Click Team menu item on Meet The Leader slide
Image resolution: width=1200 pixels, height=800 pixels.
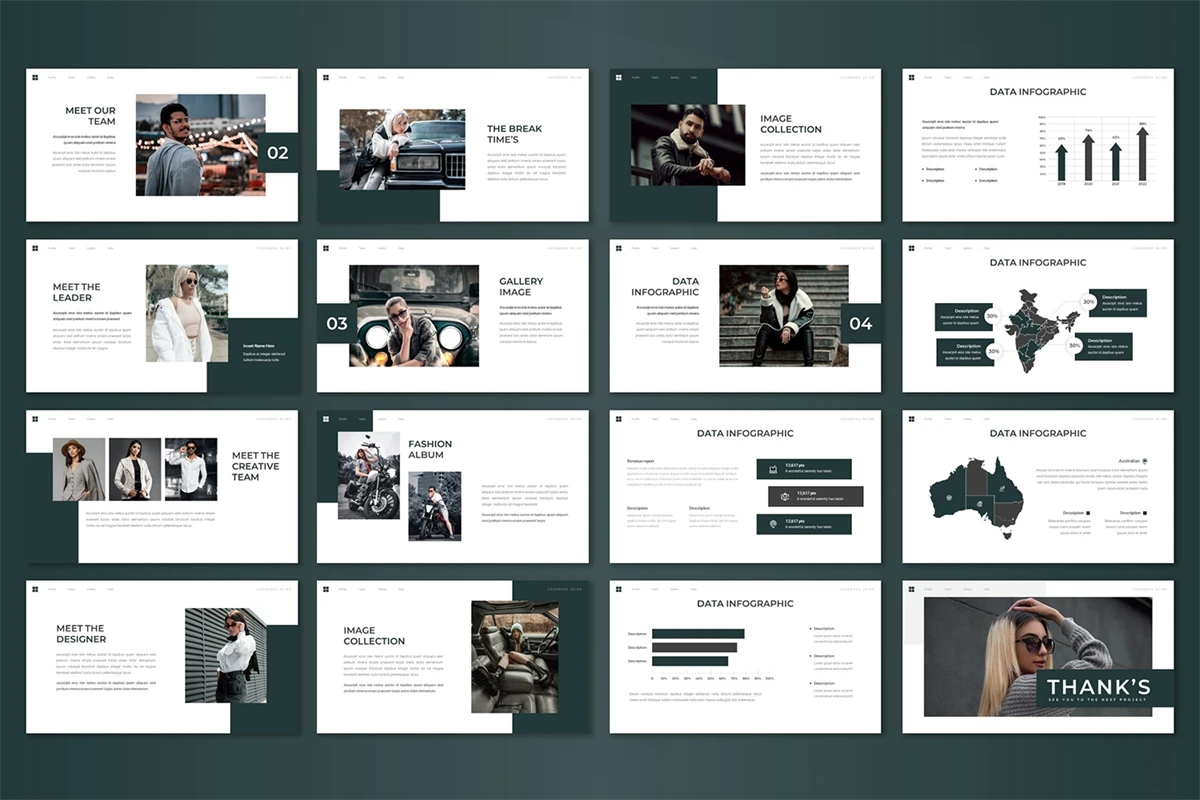point(71,248)
